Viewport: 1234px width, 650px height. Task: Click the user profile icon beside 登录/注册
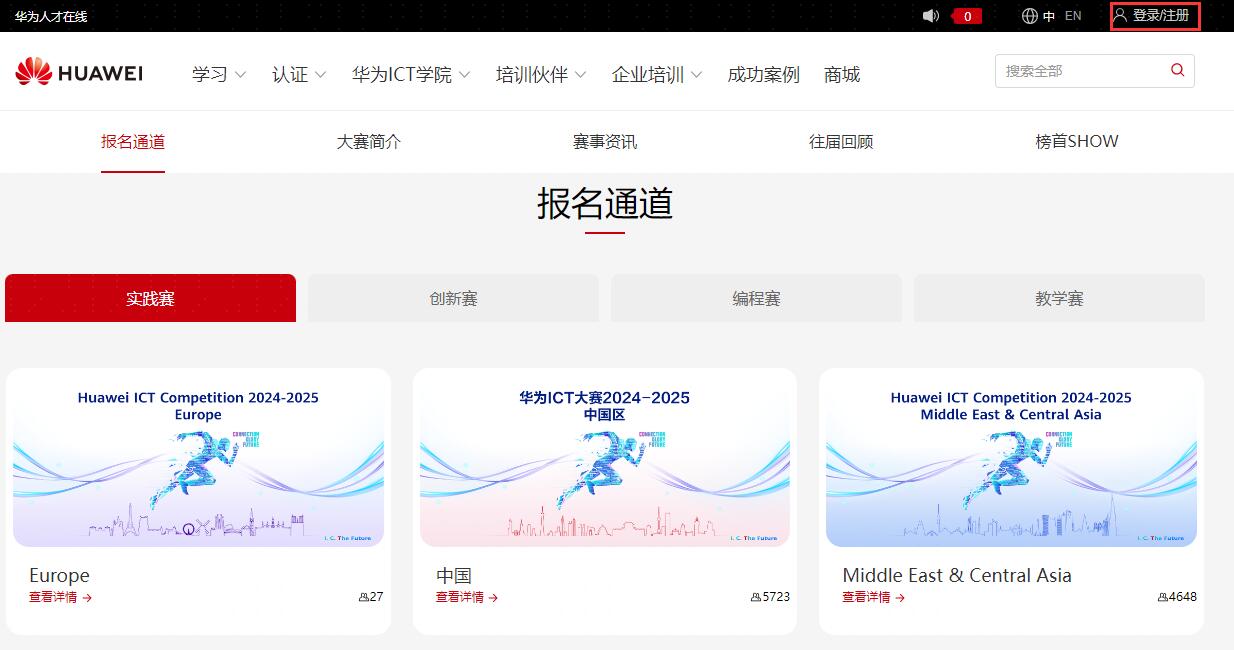click(x=1120, y=16)
